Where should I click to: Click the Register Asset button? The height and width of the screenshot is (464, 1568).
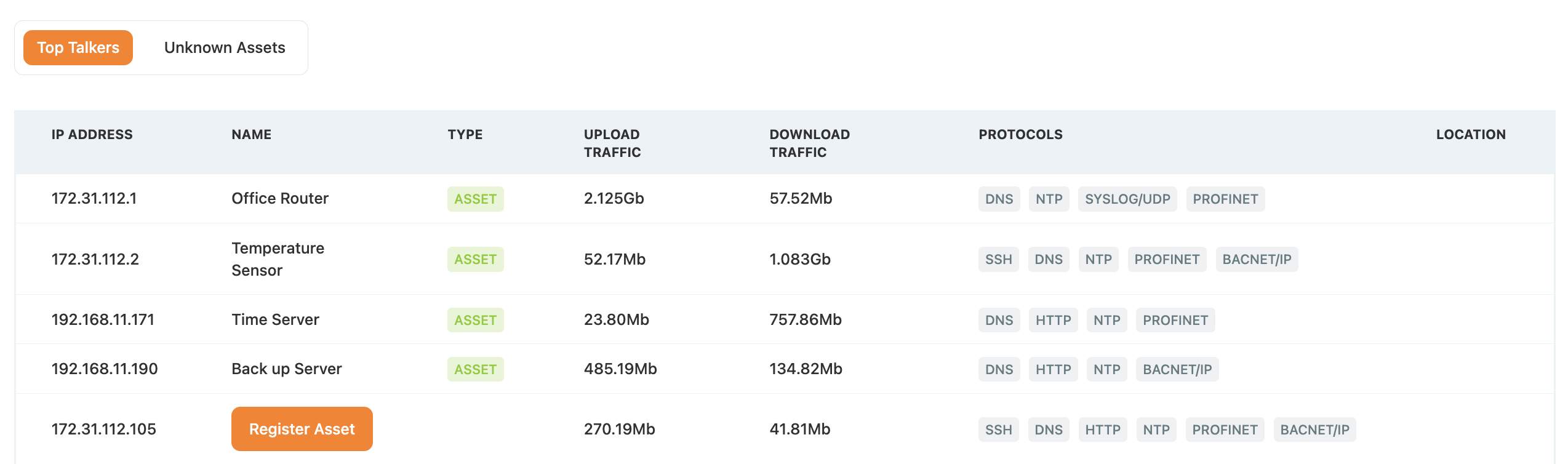pos(302,429)
